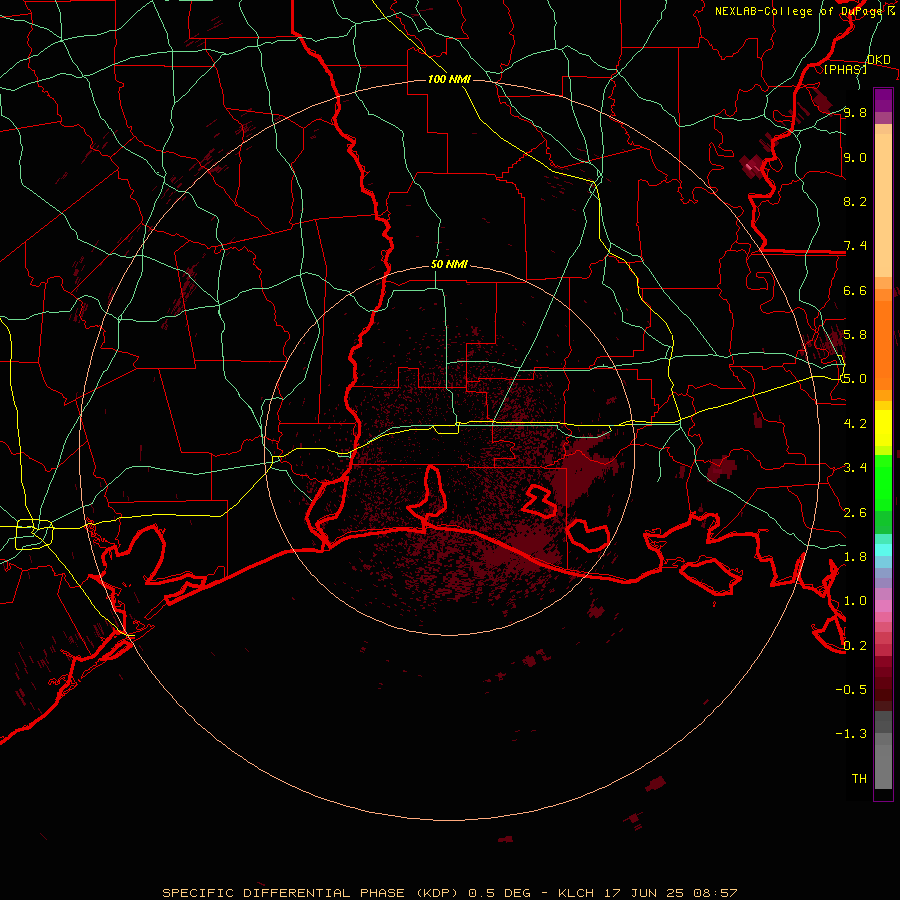Click the 1.8 value on the color scale
Screen dimensions: 900x900
[855, 557]
